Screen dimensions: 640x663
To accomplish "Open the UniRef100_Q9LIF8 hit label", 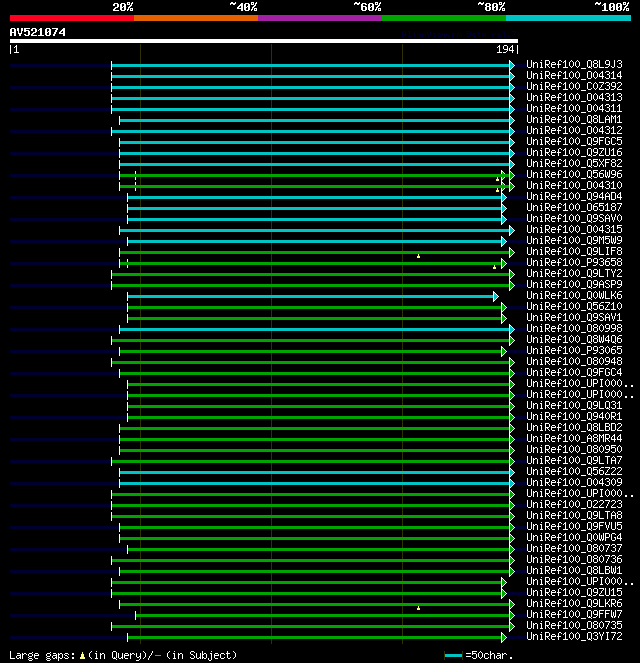I will tap(574, 251).
